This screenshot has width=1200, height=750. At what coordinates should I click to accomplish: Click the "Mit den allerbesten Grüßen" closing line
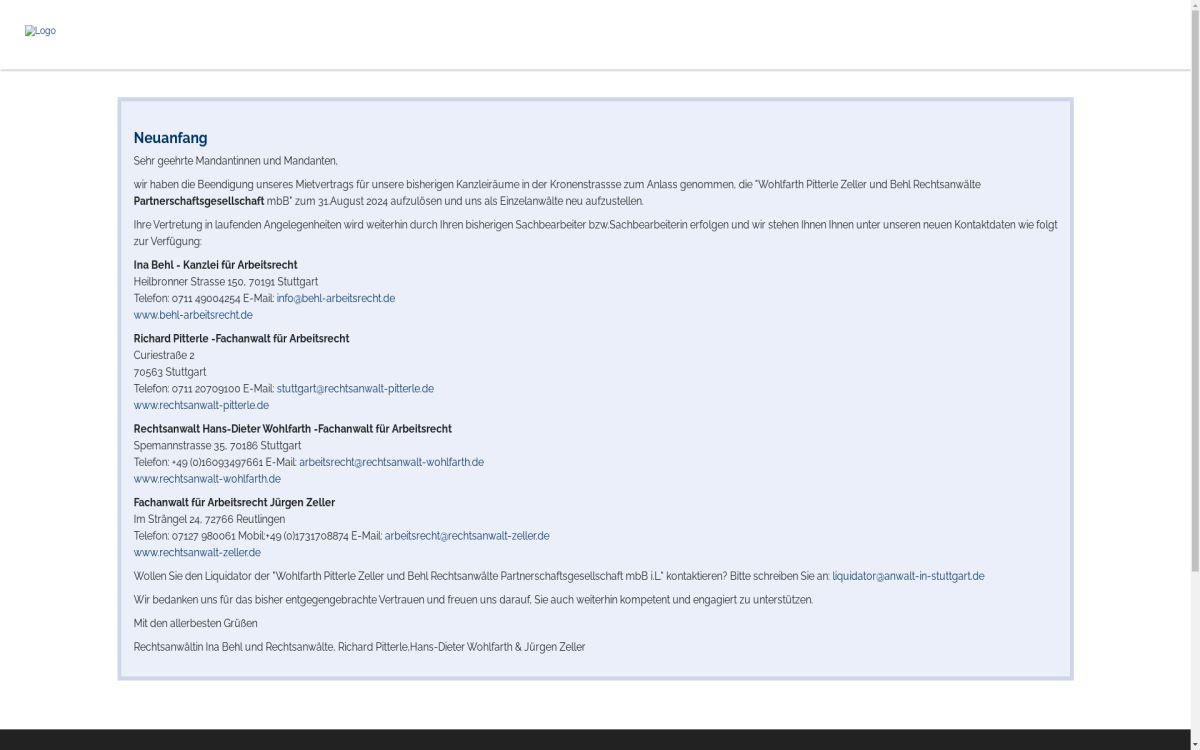click(x=195, y=623)
